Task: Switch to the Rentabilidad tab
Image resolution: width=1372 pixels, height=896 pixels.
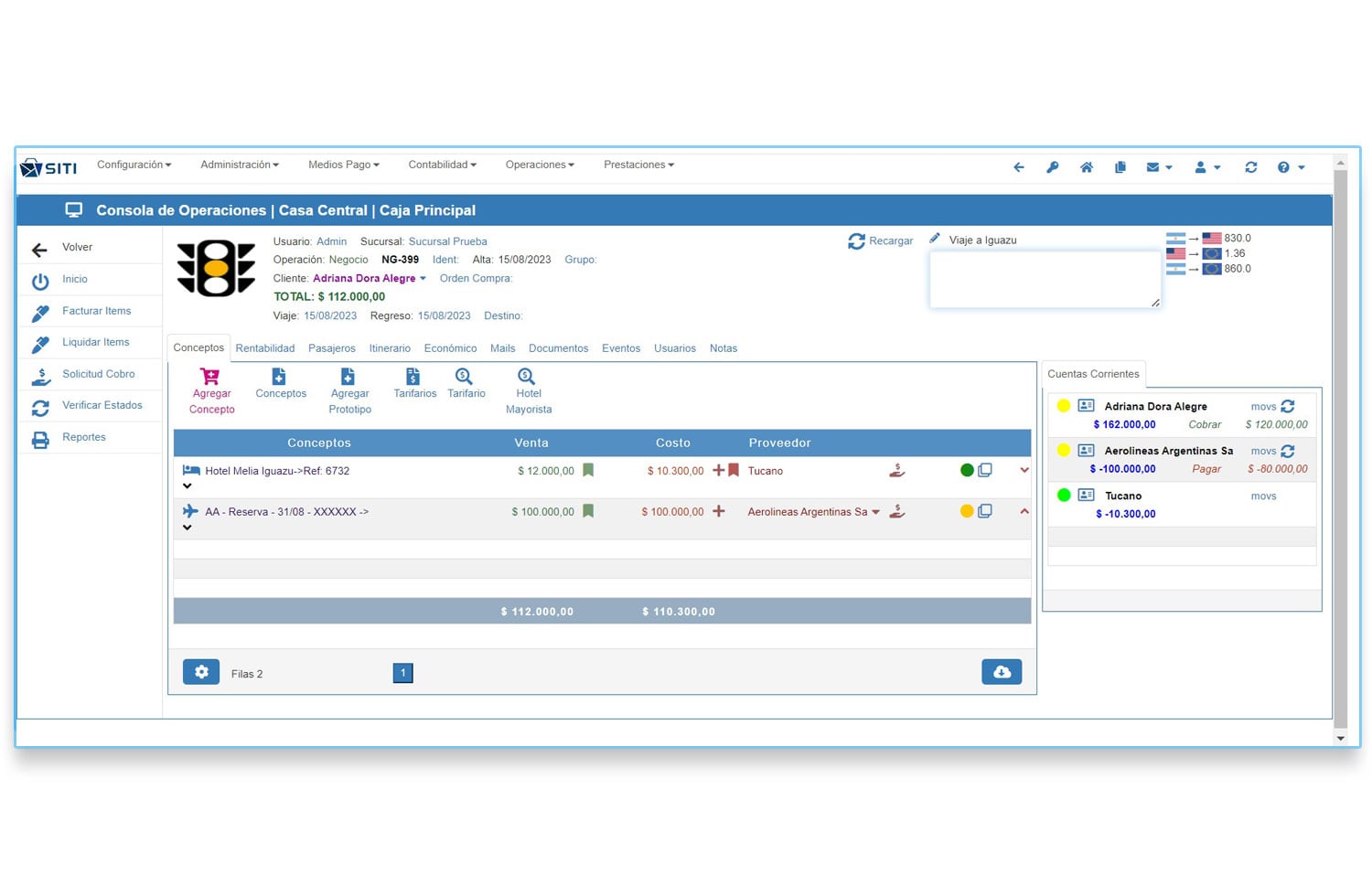Action: (x=265, y=348)
